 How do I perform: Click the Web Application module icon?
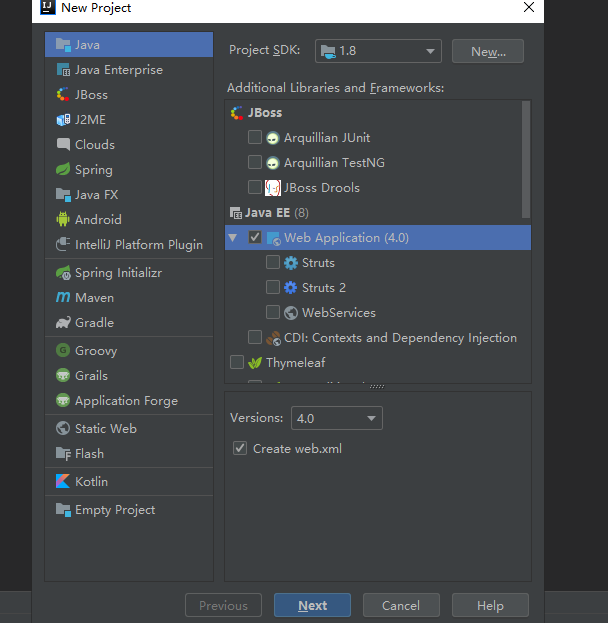pyautogui.click(x=273, y=238)
